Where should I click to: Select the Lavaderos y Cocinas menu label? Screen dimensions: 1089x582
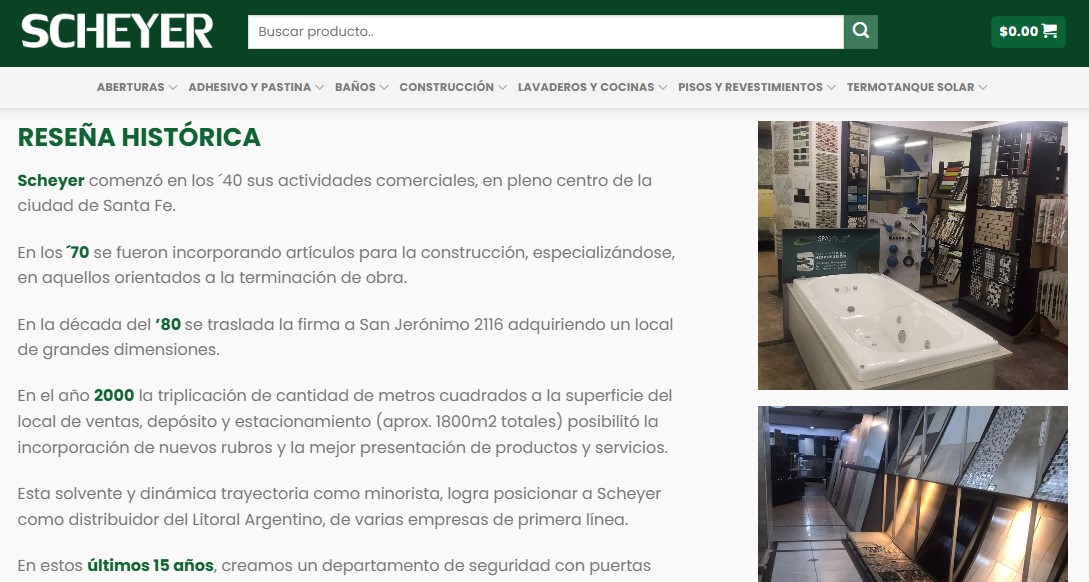point(585,88)
